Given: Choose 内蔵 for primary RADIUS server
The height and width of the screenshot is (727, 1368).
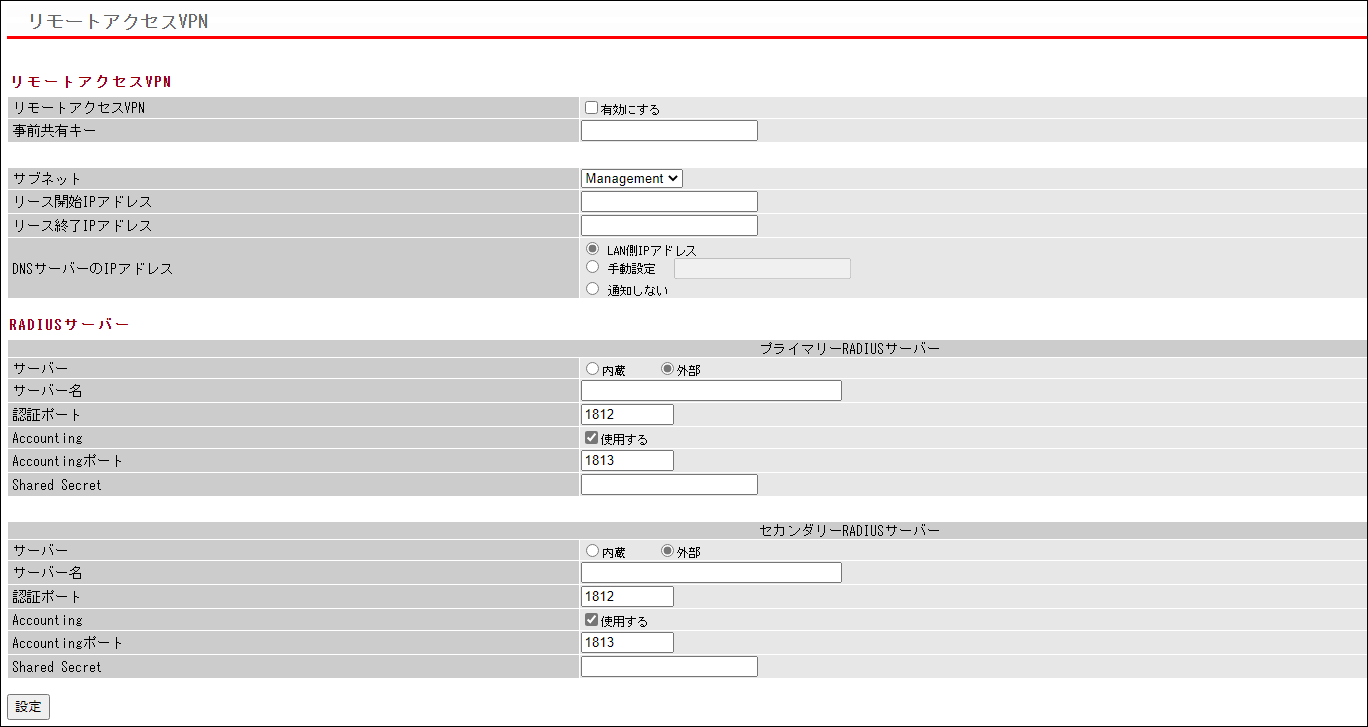Looking at the screenshot, I should click(x=592, y=369).
